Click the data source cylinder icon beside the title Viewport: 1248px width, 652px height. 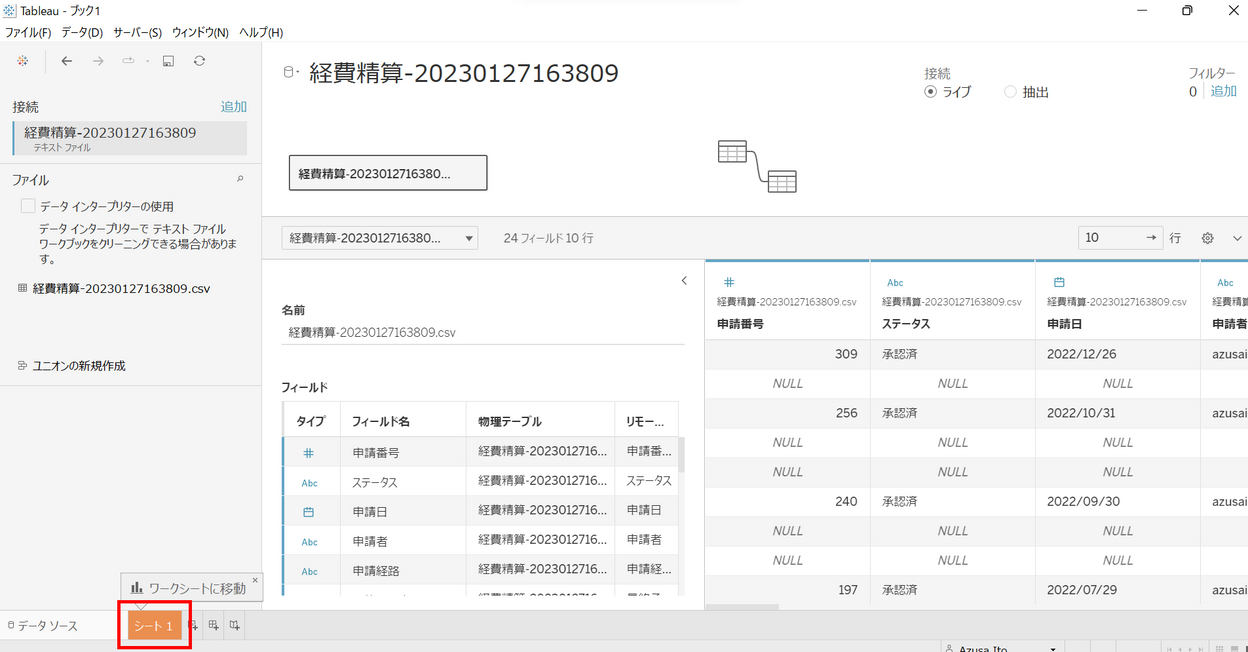pyautogui.click(x=291, y=72)
